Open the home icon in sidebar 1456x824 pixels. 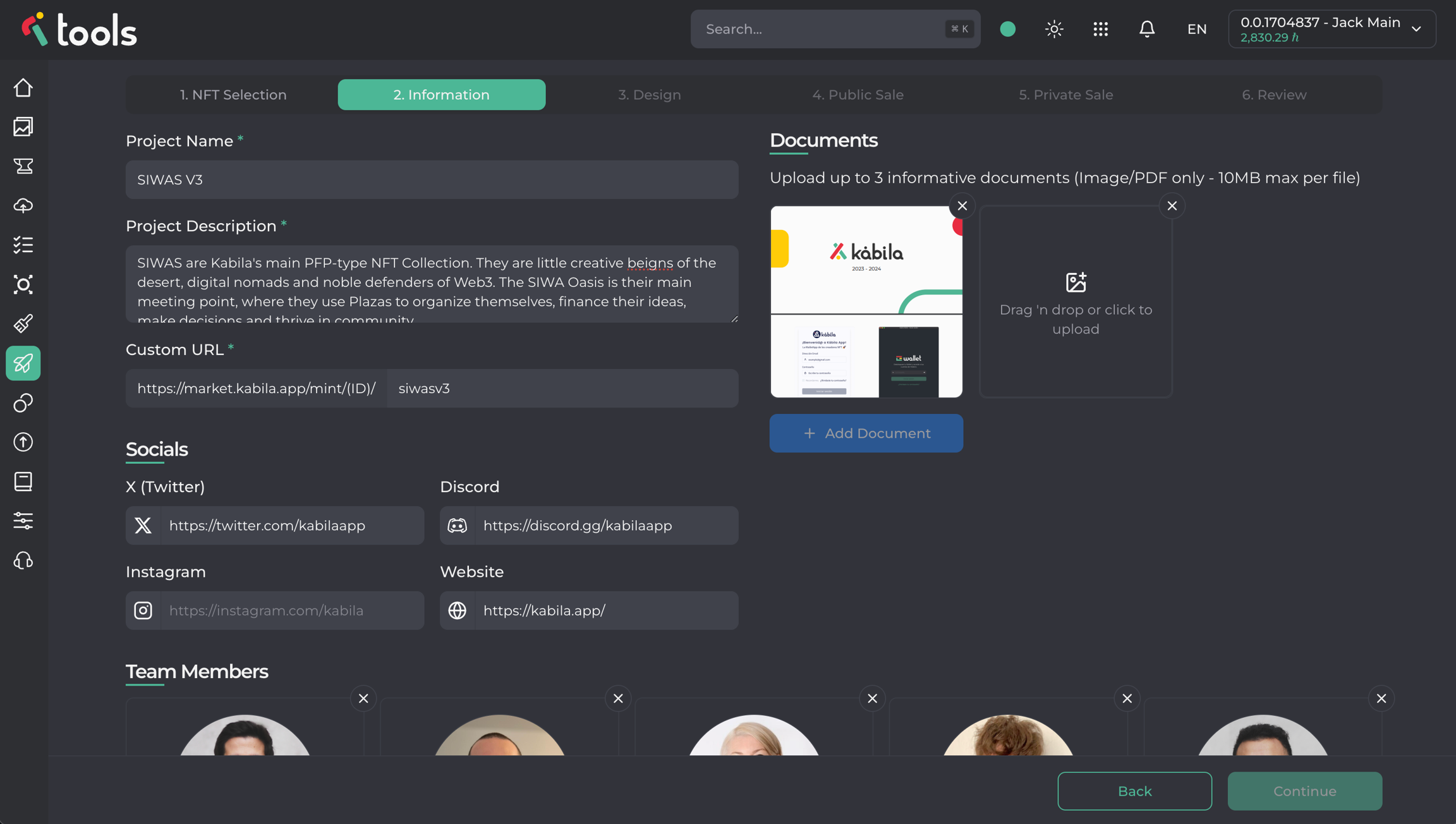click(23, 88)
